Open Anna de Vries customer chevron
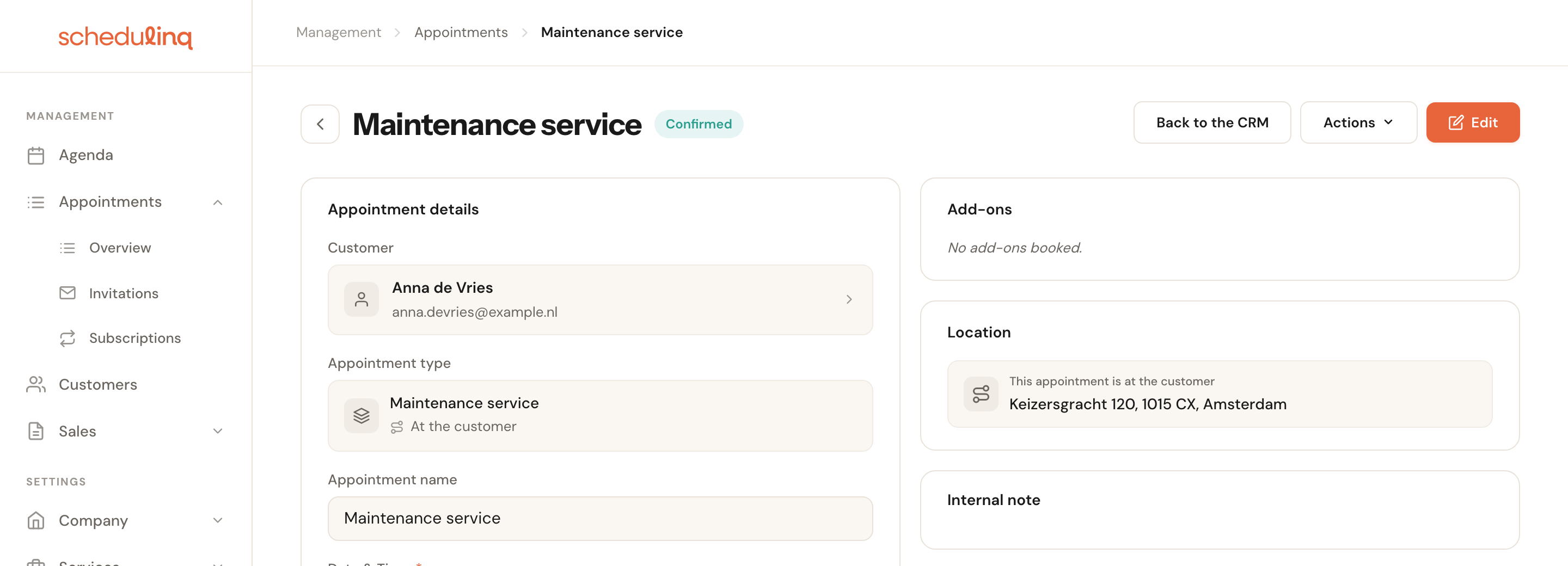 point(849,299)
